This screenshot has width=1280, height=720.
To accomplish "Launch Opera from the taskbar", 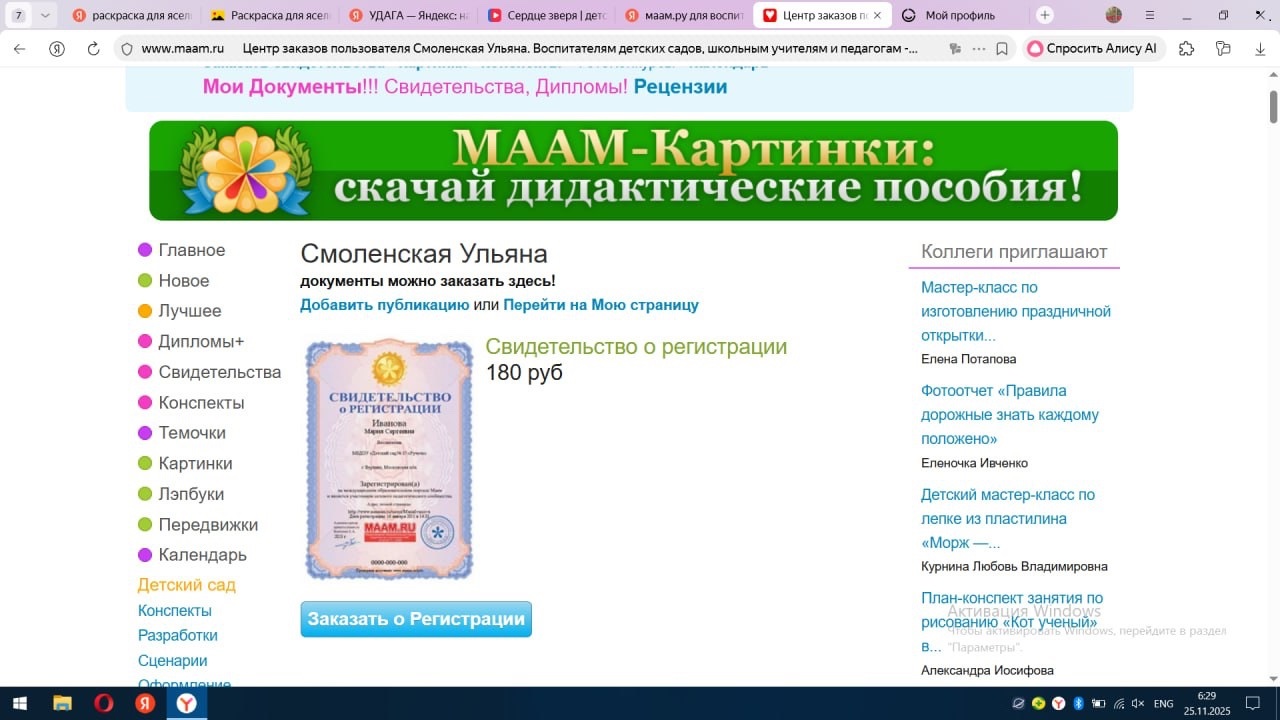I will pos(103,703).
